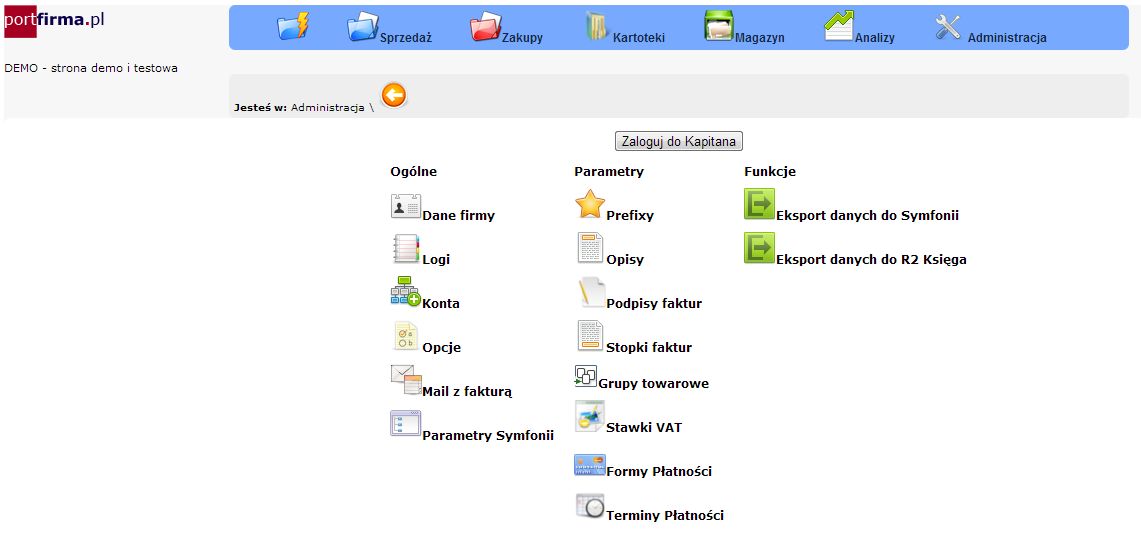Click the Ogólne section heading
1141x536 pixels.
click(413, 172)
